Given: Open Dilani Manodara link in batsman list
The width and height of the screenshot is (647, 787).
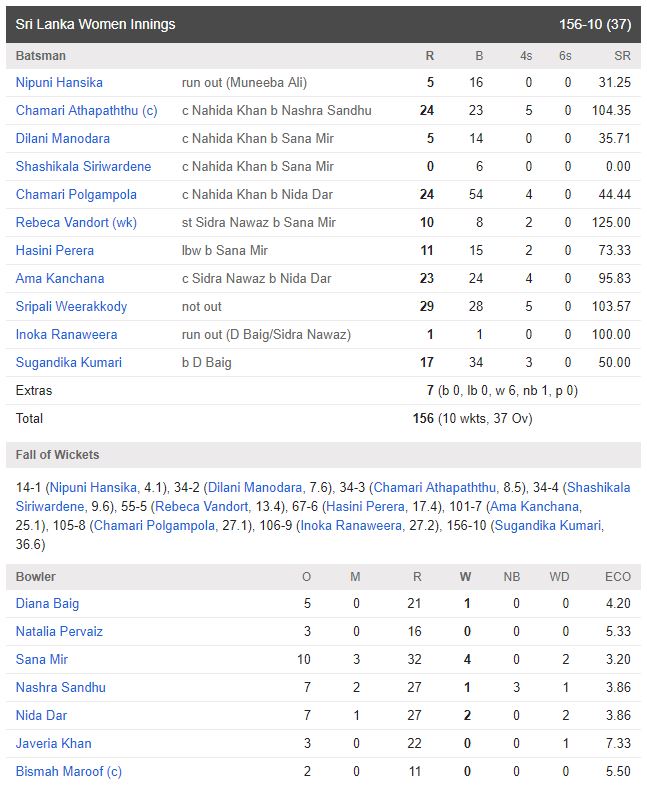Looking at the screenshot, I should pos(63,138).
